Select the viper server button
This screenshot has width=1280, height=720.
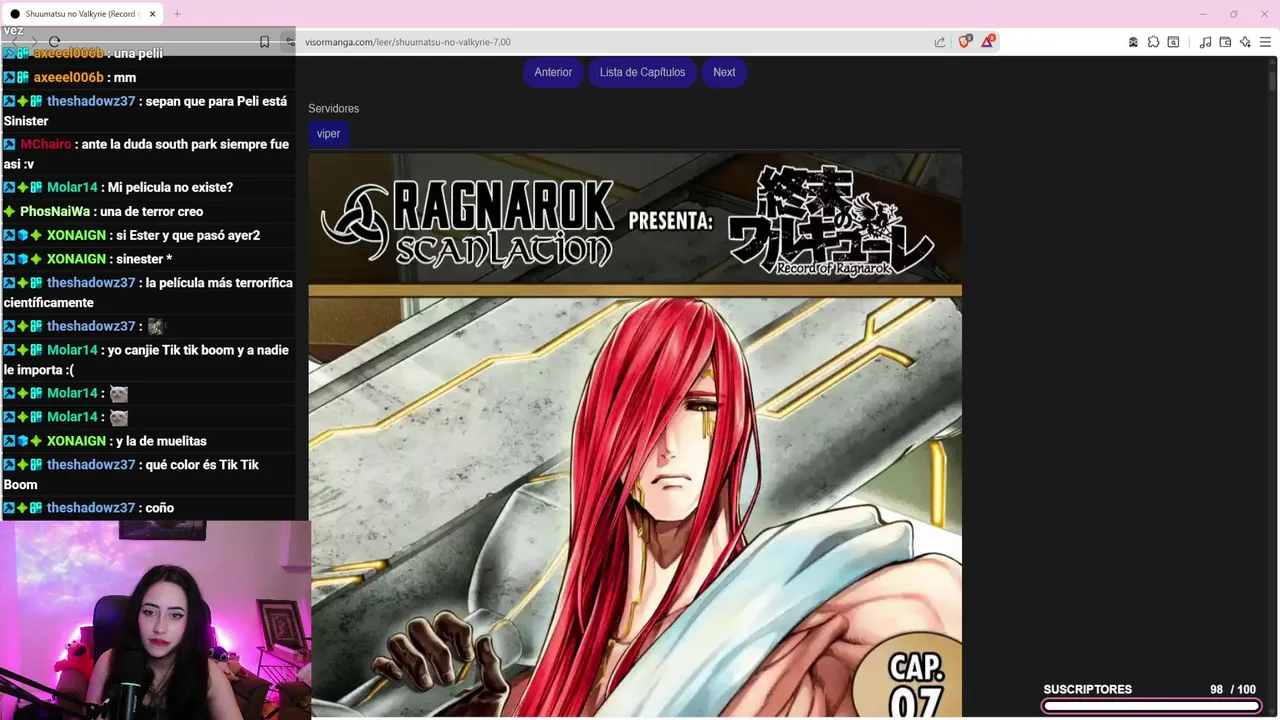[x=328, y=134]
